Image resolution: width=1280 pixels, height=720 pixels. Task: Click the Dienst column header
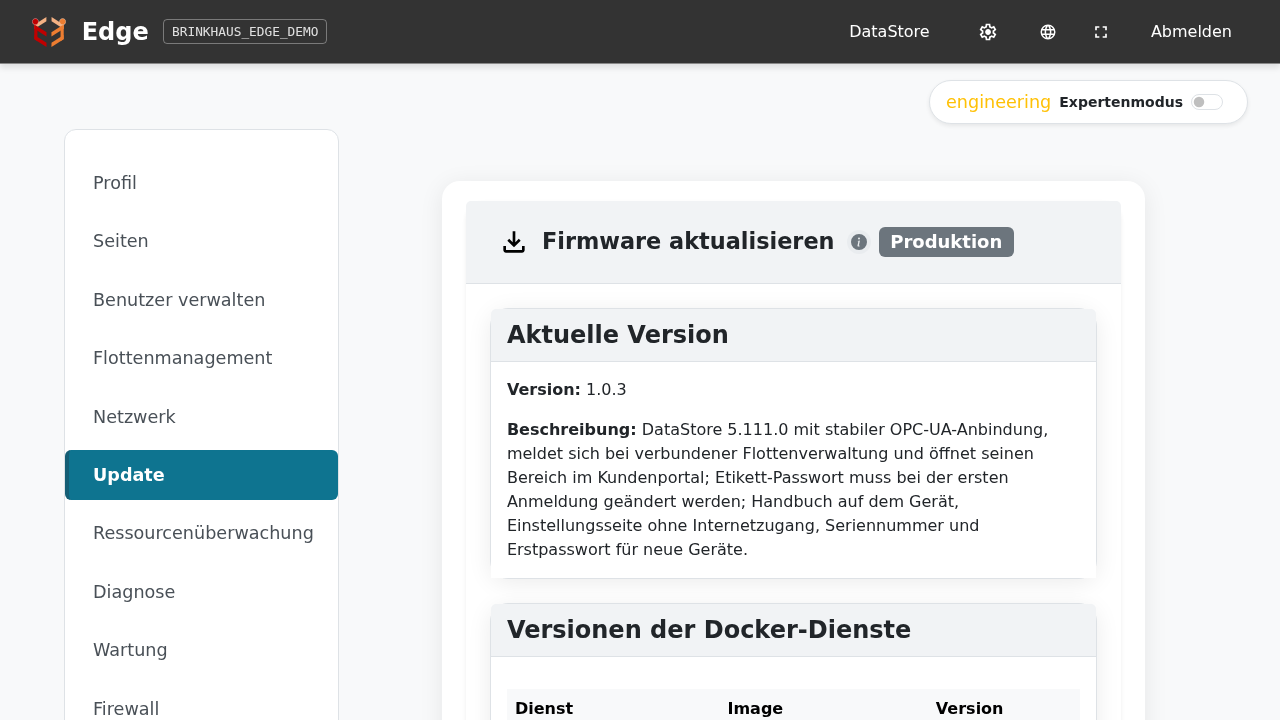[x=544, y=709]
